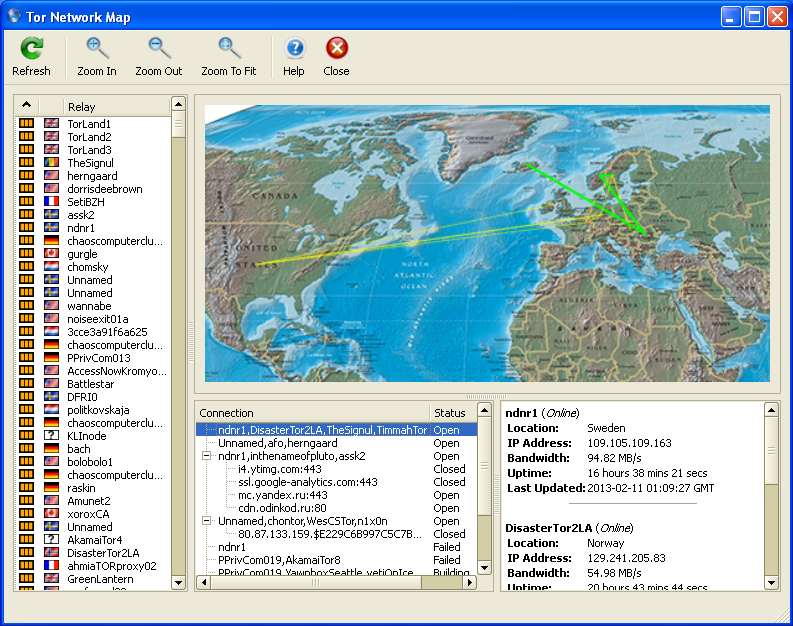
Task: Click the Relay column header
Action: click(x=116, y=106)
